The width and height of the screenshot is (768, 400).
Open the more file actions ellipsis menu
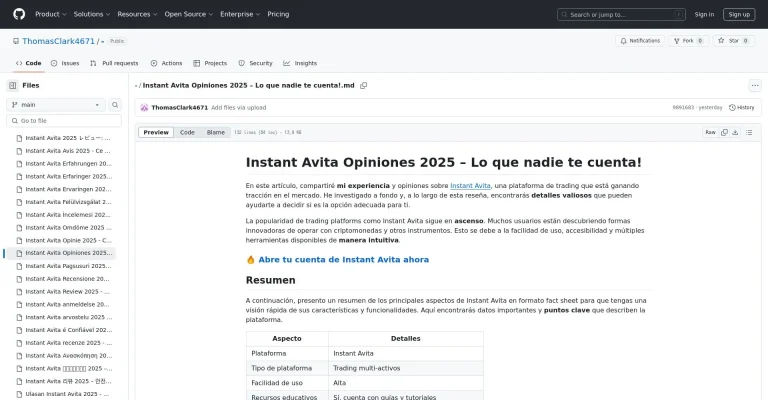755,85
